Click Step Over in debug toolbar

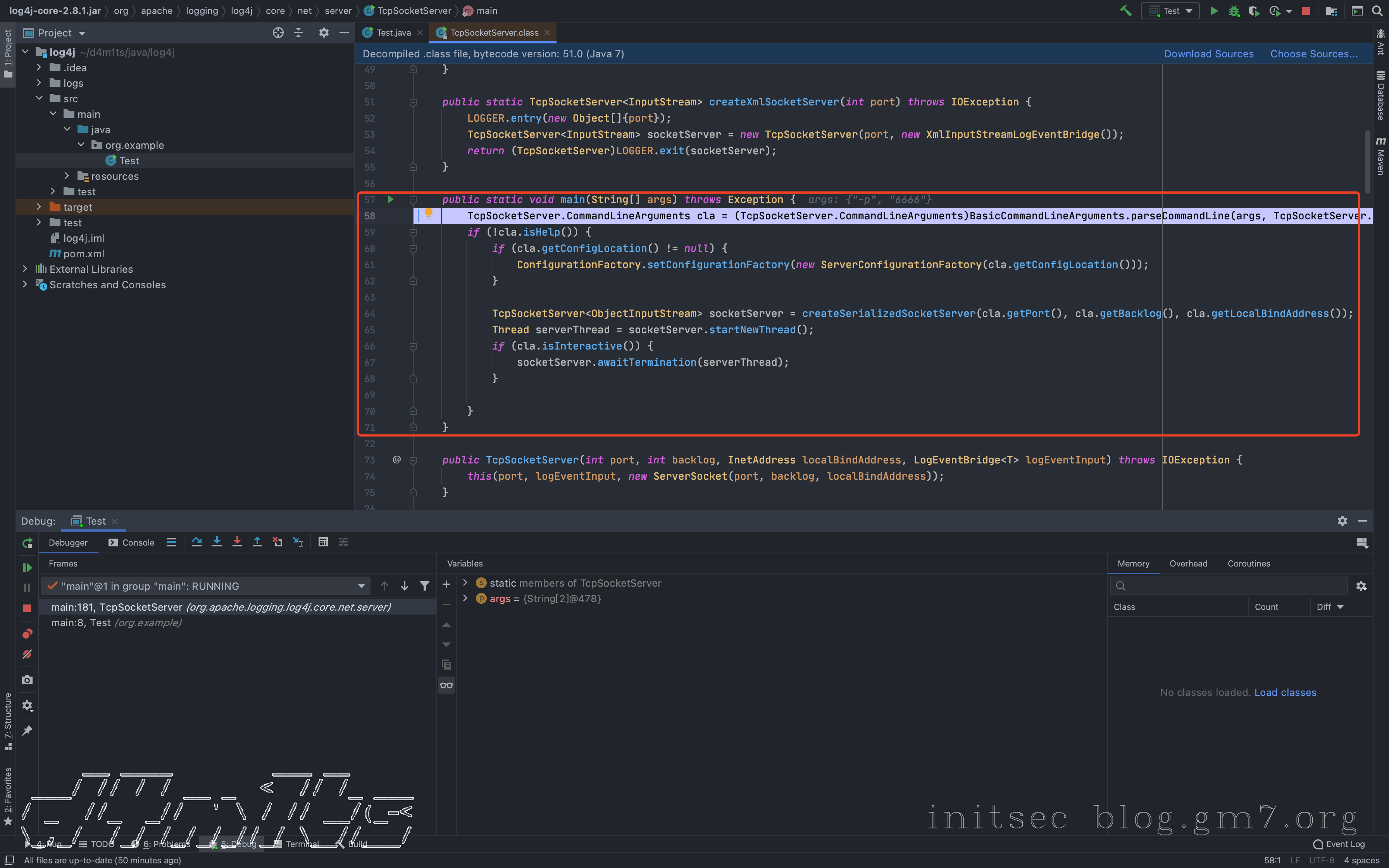coord(196,542)
